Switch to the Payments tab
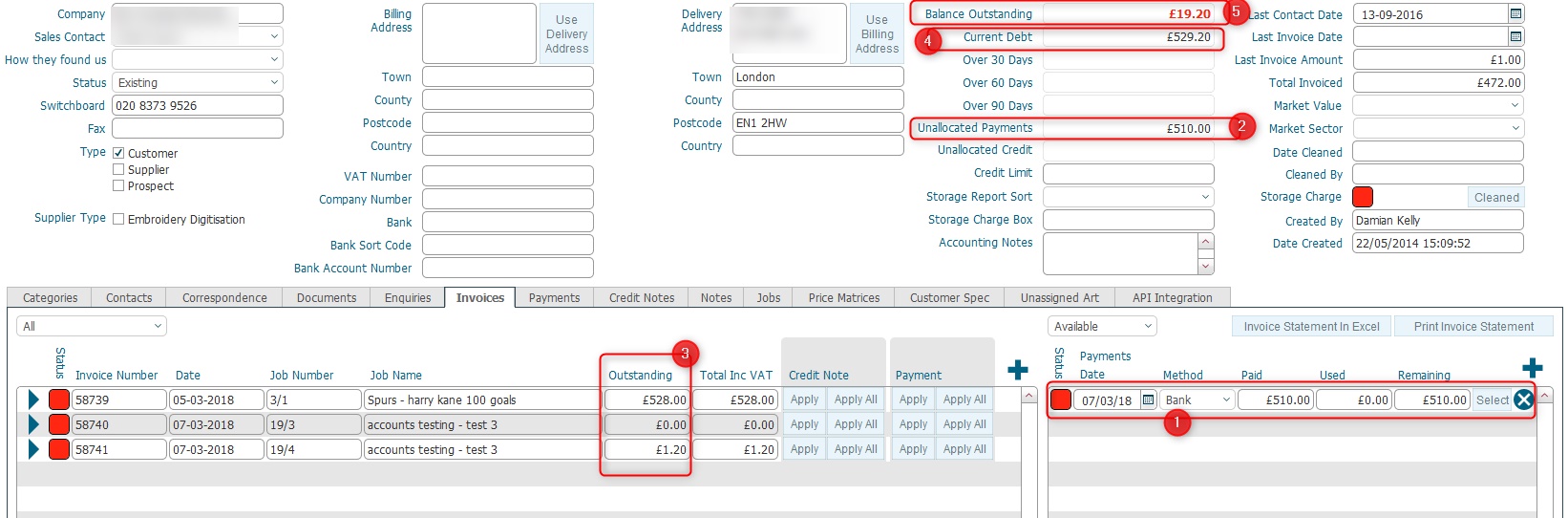Screen dimensions: 1568x518 click(x=554, y=298)
